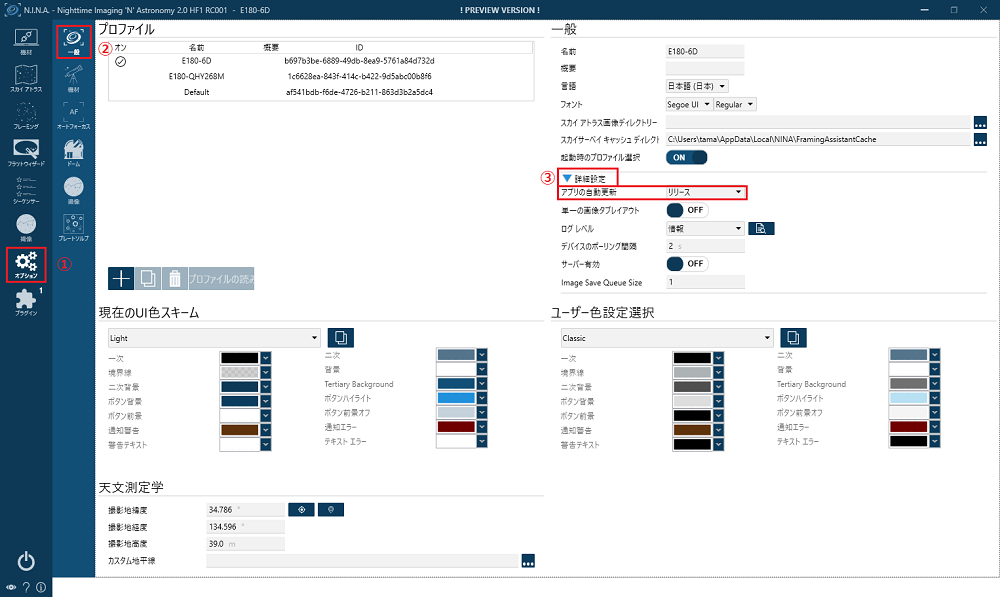Screen dimensions: 1000x597
Task: Switch to the ドーム dome options sub-tab
Action: [x=73, y=153]
